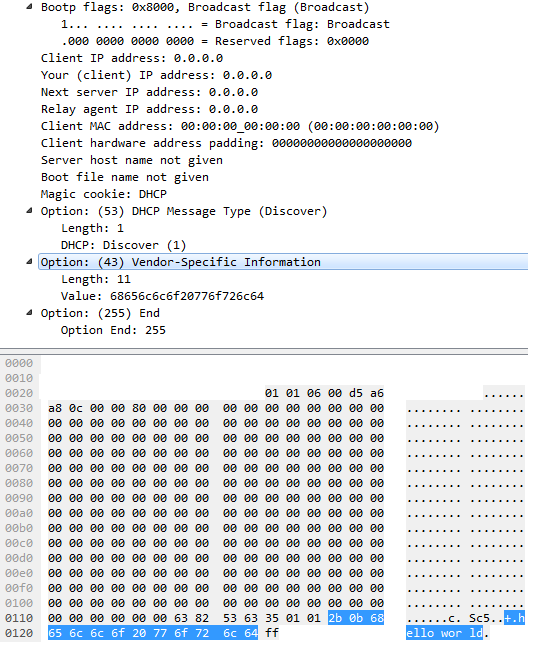Viewport: 534px width, 656px height.
Task: Click the ff byte in hex row 0120
Action: coord(272,633)
